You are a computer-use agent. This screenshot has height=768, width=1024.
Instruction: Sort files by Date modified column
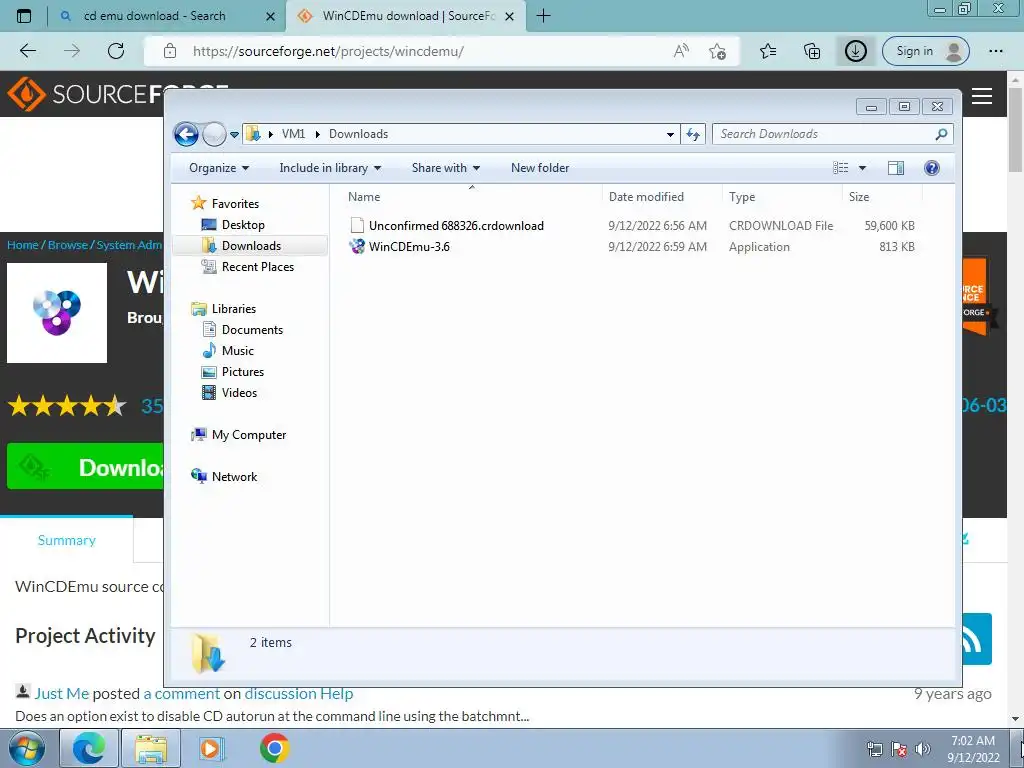pyautogui.click(x=646, y=197)
